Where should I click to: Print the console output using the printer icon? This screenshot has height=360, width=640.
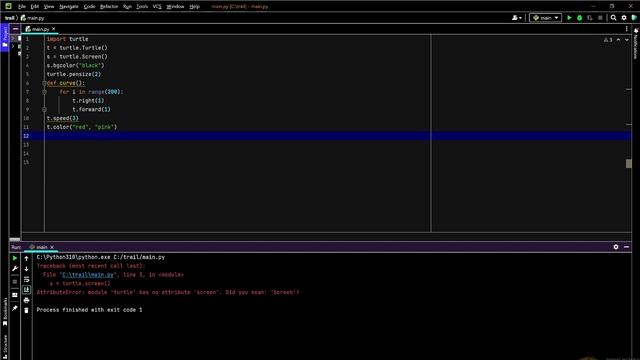pos(27,300)
